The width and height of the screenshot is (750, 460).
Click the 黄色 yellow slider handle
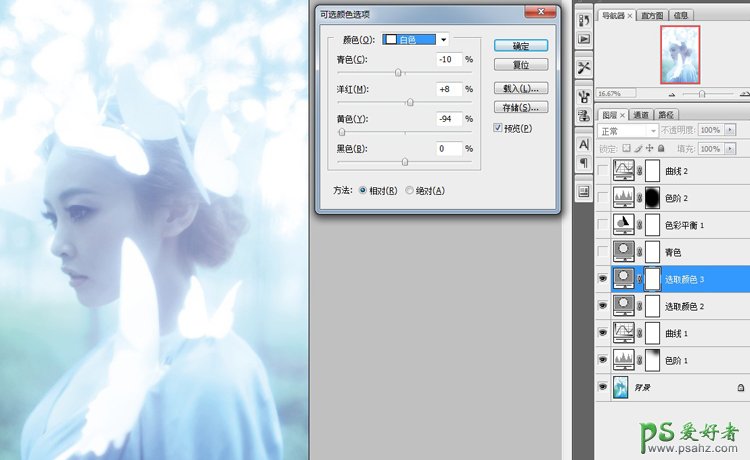point(342,131)
